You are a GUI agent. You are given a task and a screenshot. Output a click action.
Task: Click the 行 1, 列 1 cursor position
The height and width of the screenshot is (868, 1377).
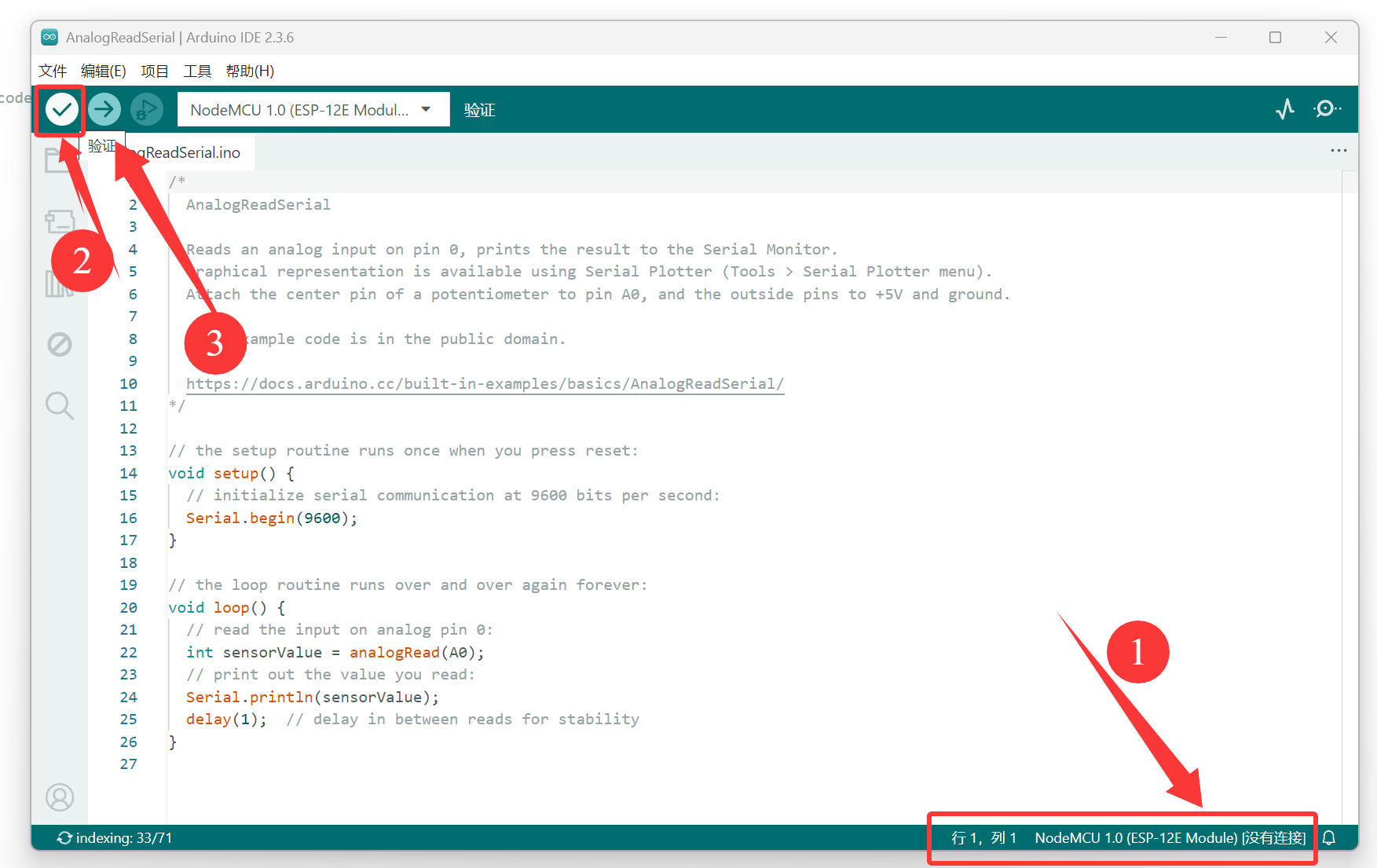coord(984,838)
